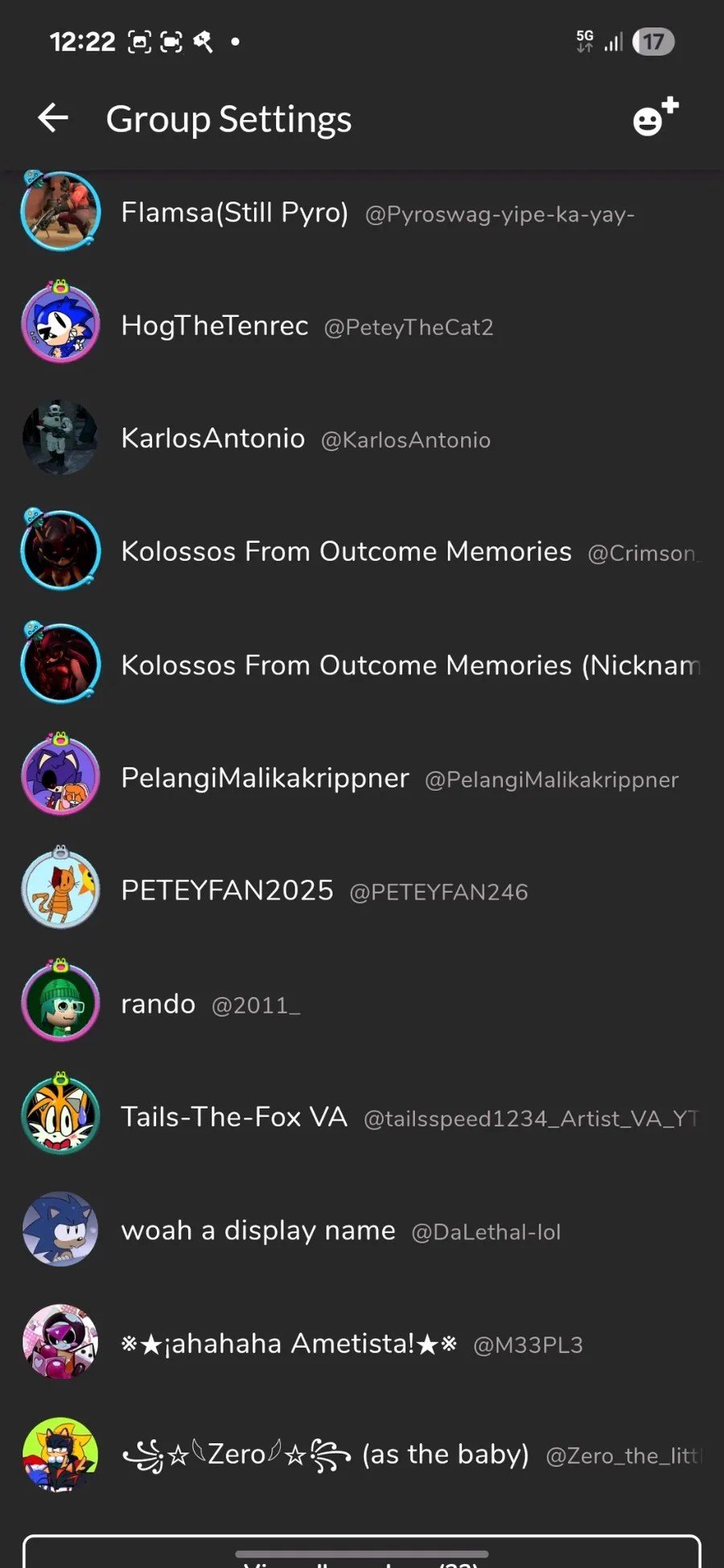The width and height of the screenshot is (724, 1568).
Task: Open Zero (as the baby) member row
Action: [x=362, y=1455]
